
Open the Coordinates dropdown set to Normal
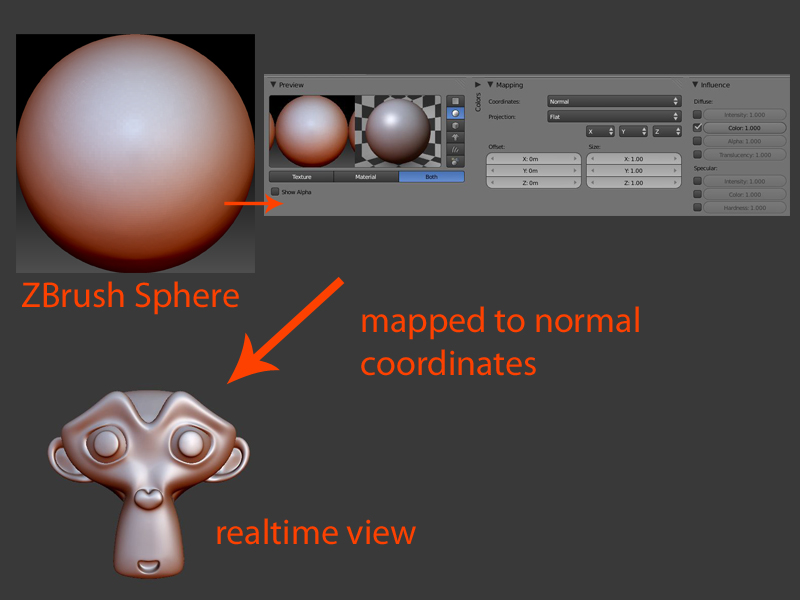tap(614, 101)
